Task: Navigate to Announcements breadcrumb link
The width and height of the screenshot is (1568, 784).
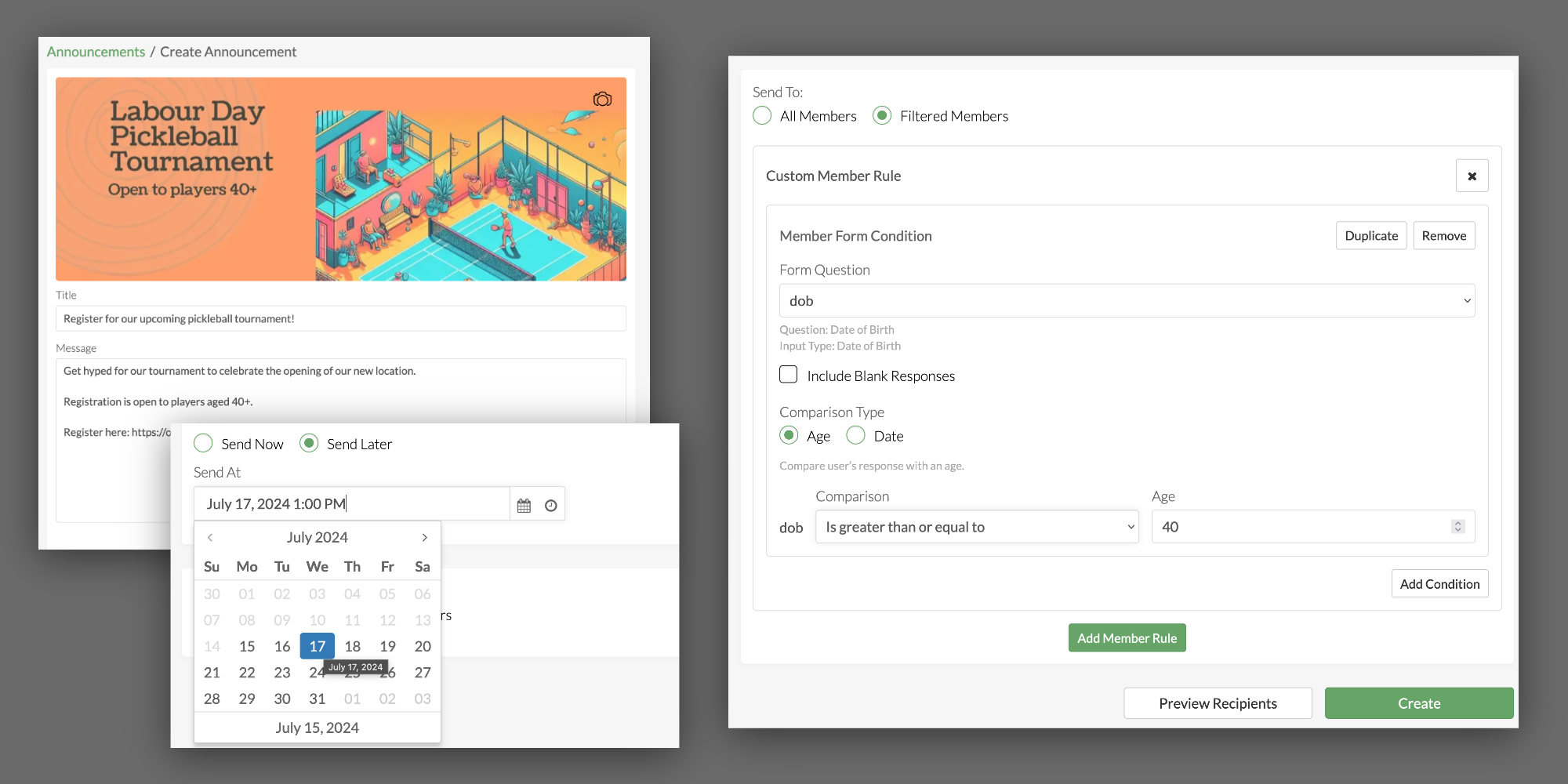Action: click(96, 52)
